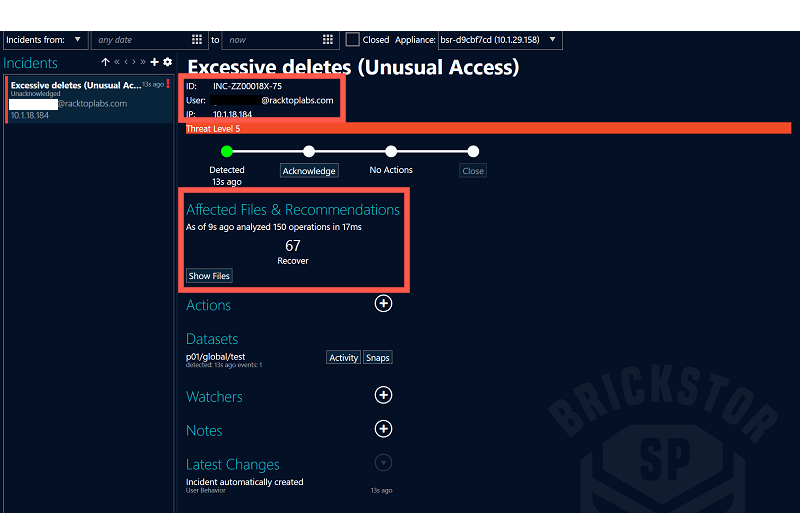
Task: Add a watcher using the plus icon
Action: [383, 396]
